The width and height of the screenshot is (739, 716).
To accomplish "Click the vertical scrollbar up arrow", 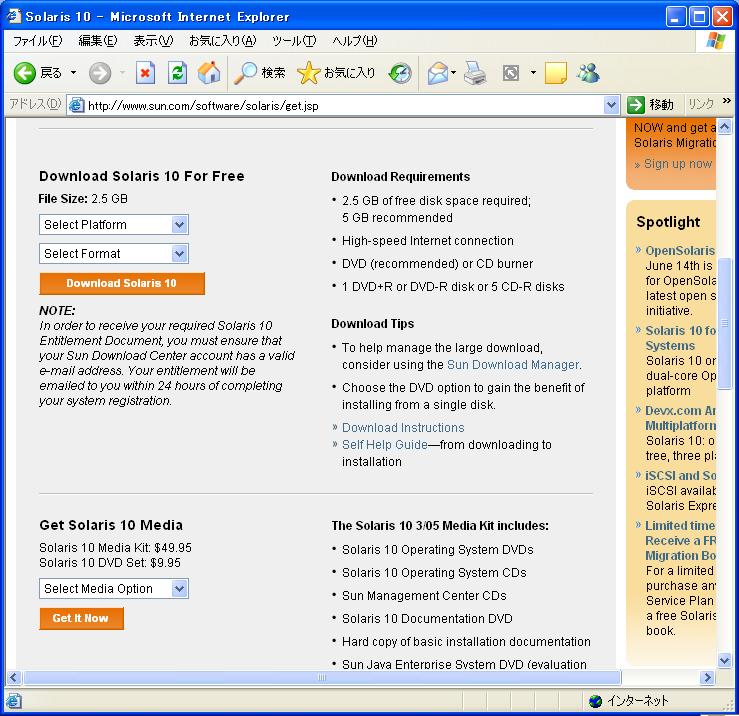I will point(724,126).
